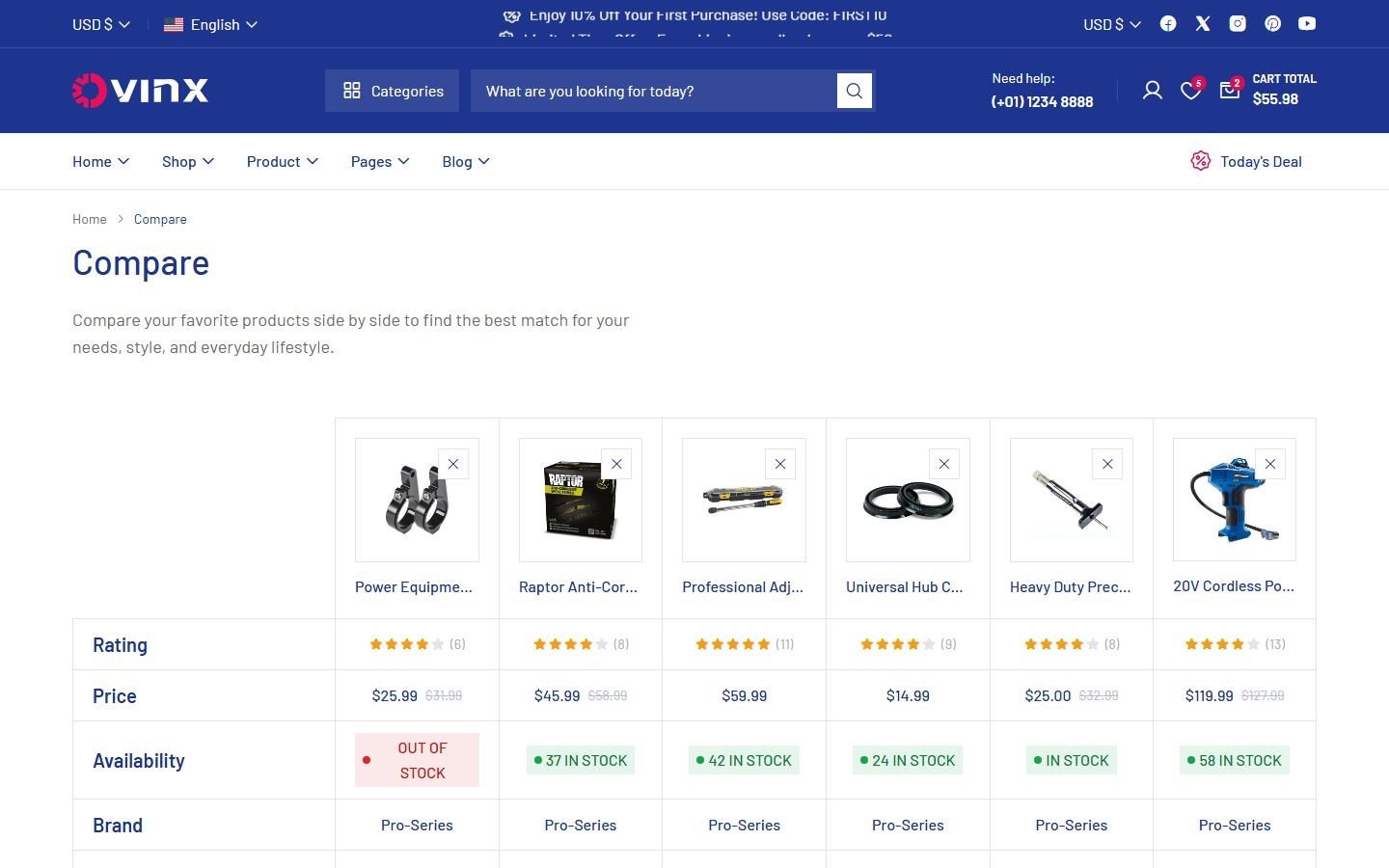Open the Heavy Duty Prec... product title
This screenshot has width=1389, height=868.
1070,587
